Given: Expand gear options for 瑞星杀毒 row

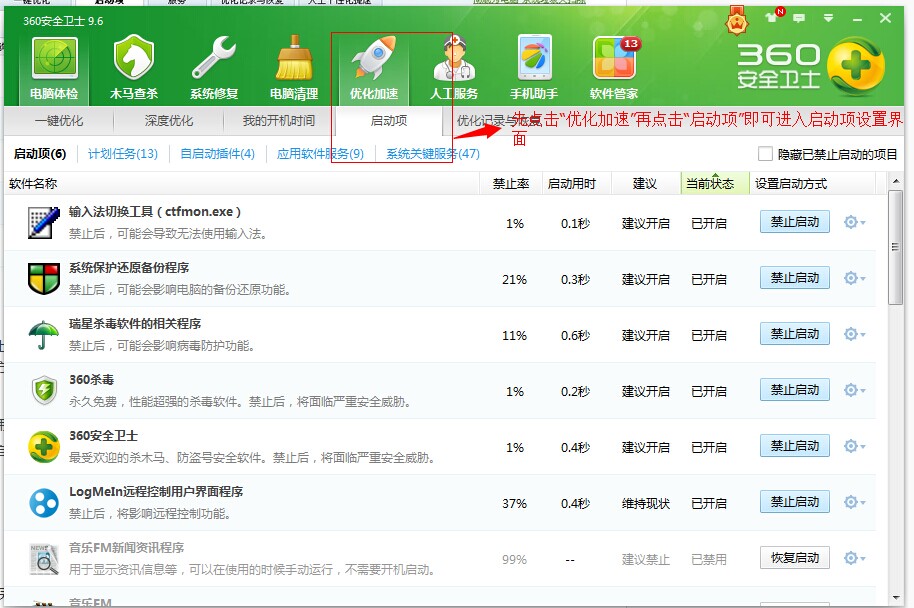Looking at the screenshot, I should [854, 334].
